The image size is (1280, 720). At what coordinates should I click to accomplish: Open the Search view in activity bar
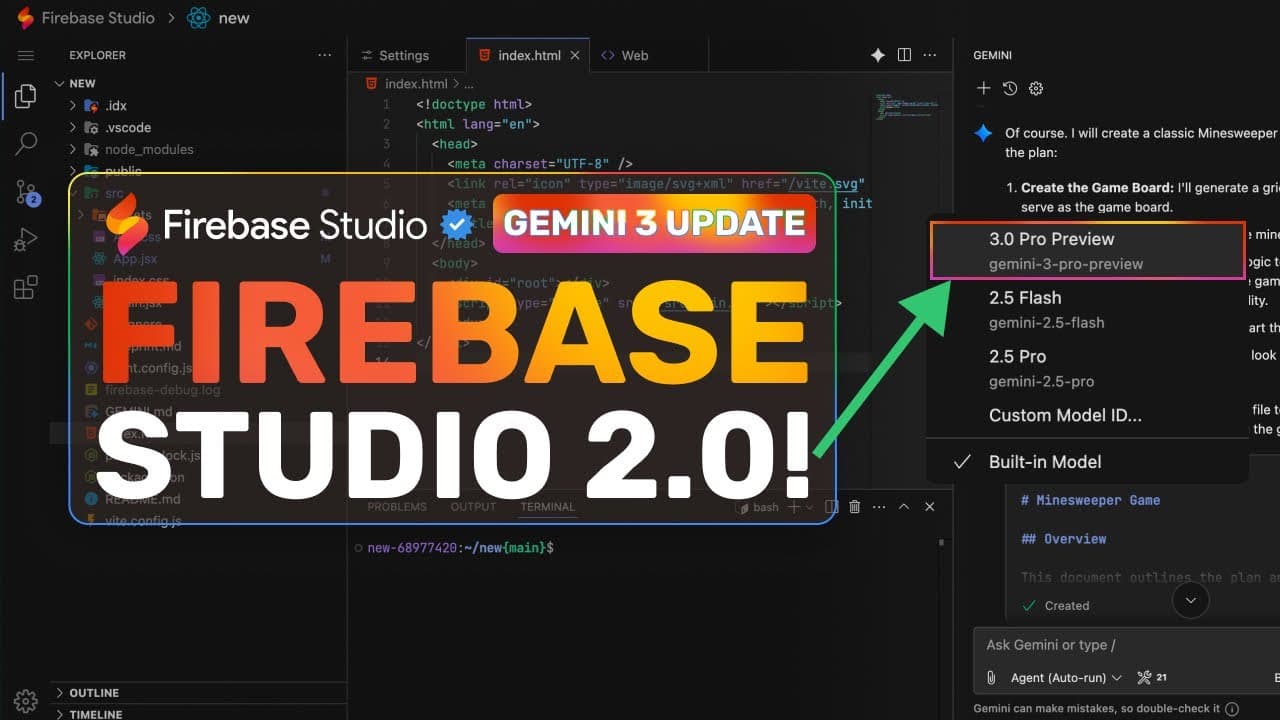tap(26, 144)
